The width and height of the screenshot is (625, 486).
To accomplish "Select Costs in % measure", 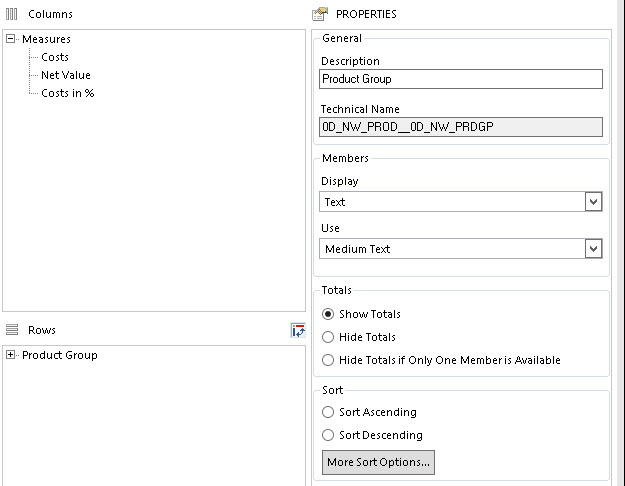I will 68,93.
